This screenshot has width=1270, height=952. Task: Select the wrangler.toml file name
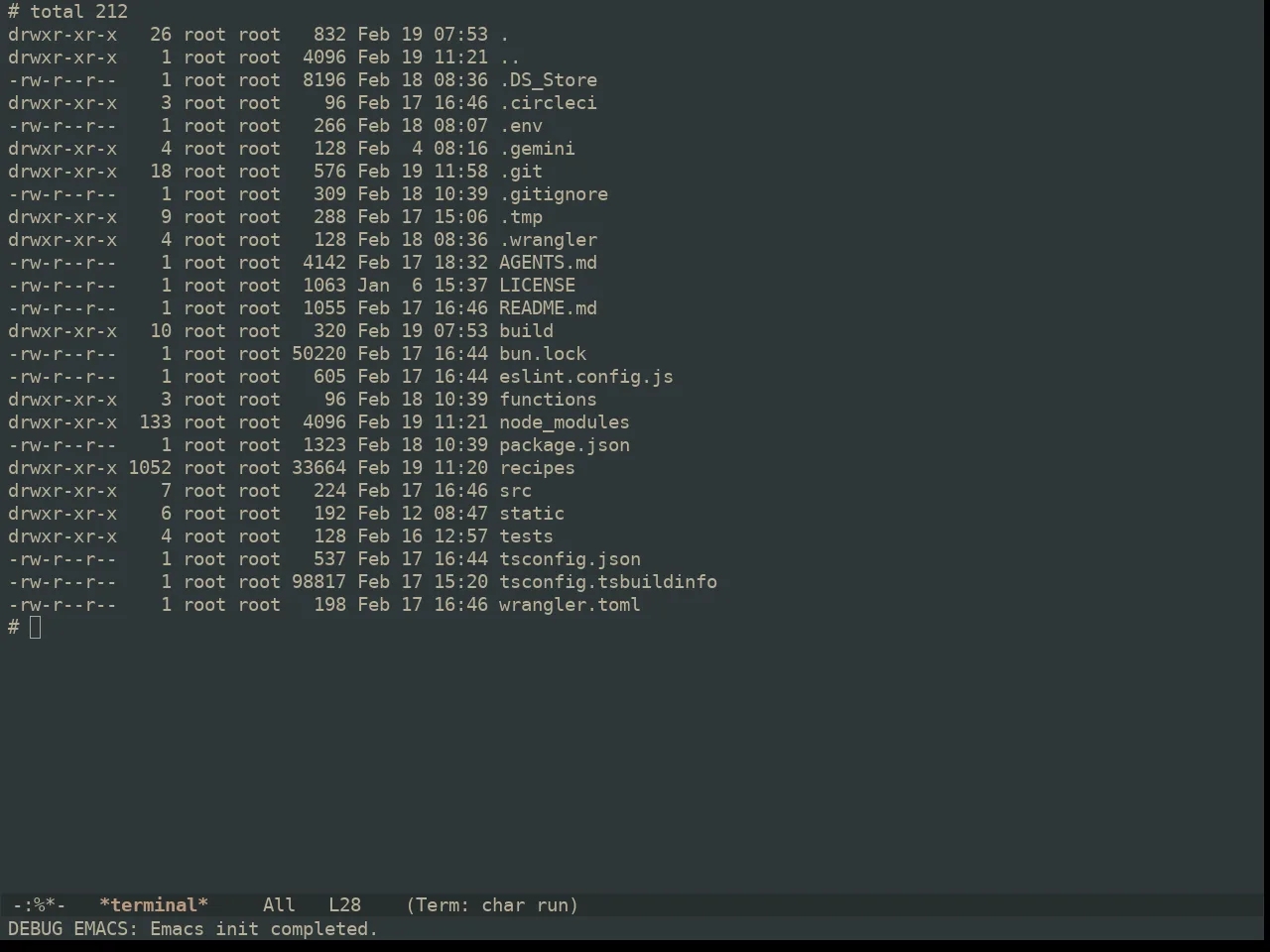point(570,605)
